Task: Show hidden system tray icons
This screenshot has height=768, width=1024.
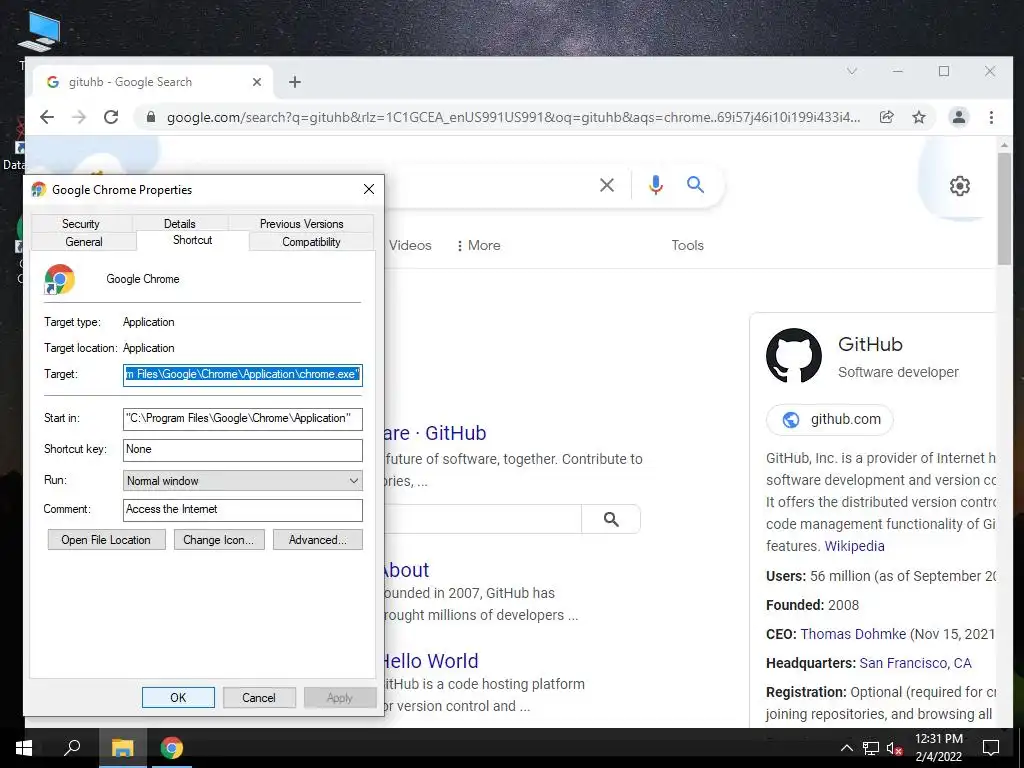Action: click(x=846, y=748)
